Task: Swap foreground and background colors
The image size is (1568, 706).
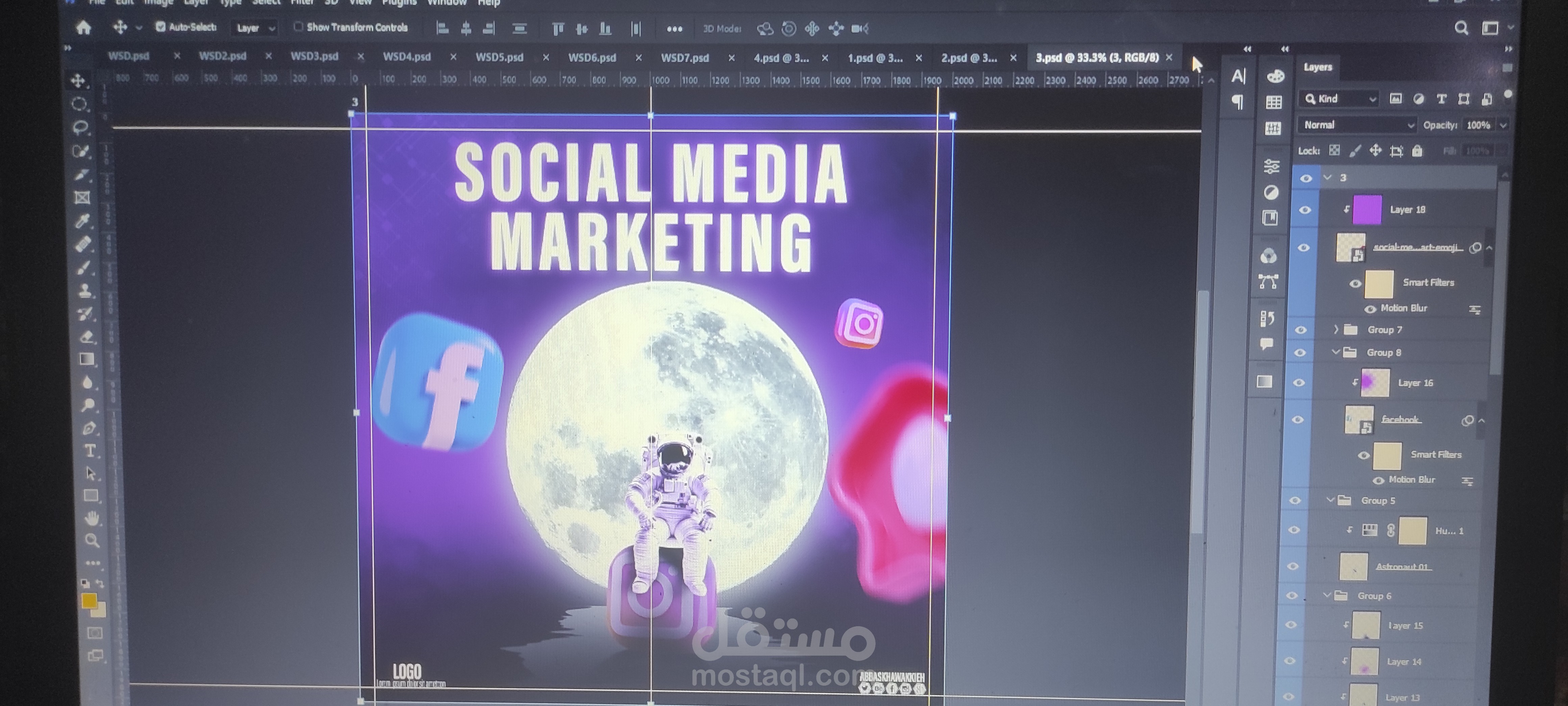Action: (100, 584)
